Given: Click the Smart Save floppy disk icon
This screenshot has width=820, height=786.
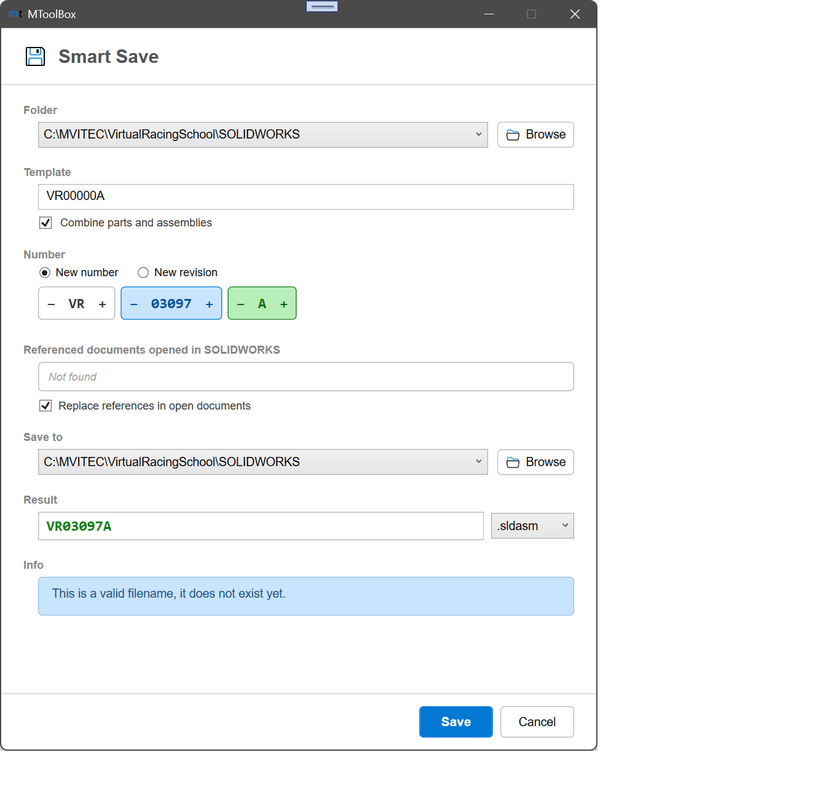Looking at the screenshot, I should point(35,57).
